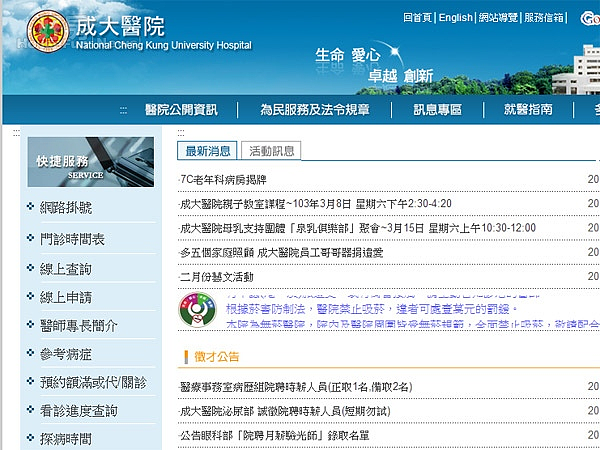Open 看診進度查詢 quick service
Image resolution: width=600 pixels, height=450 pixels.
pos(78,411)
